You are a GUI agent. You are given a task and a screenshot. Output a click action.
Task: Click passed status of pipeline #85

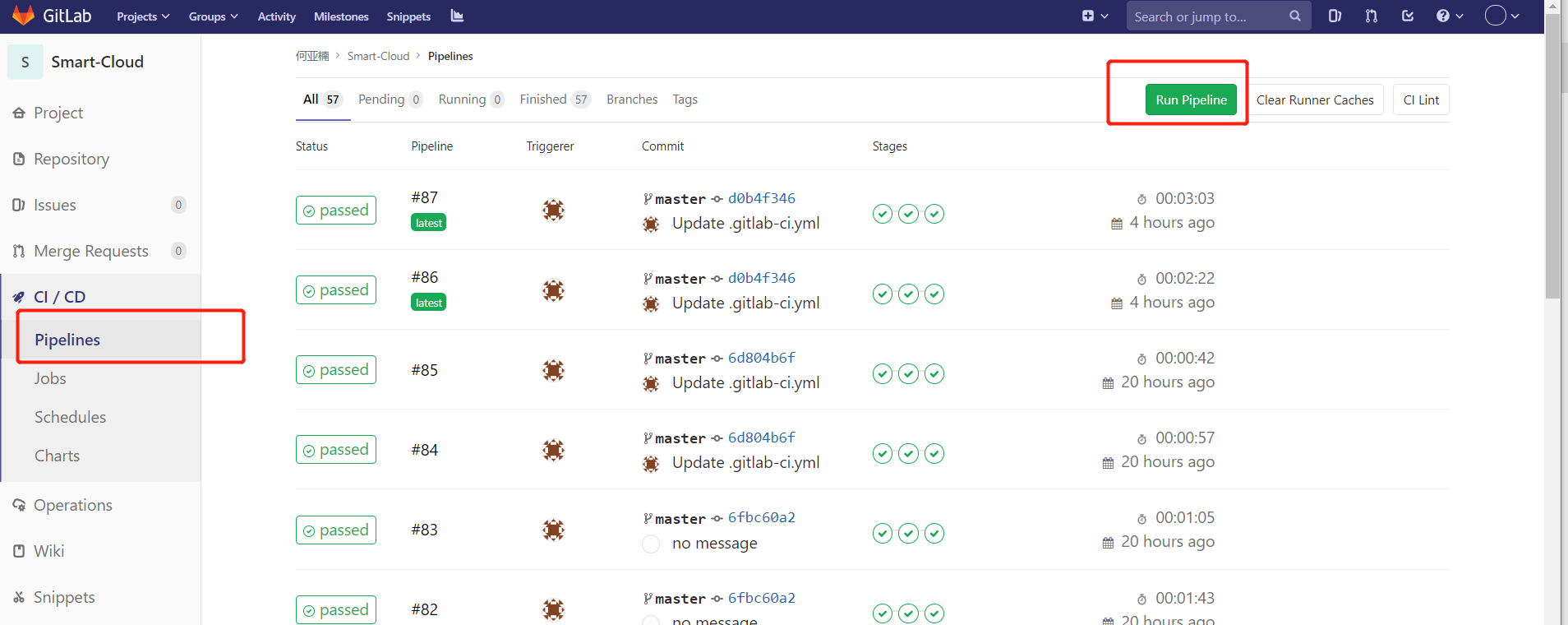[x=336, y=370]
